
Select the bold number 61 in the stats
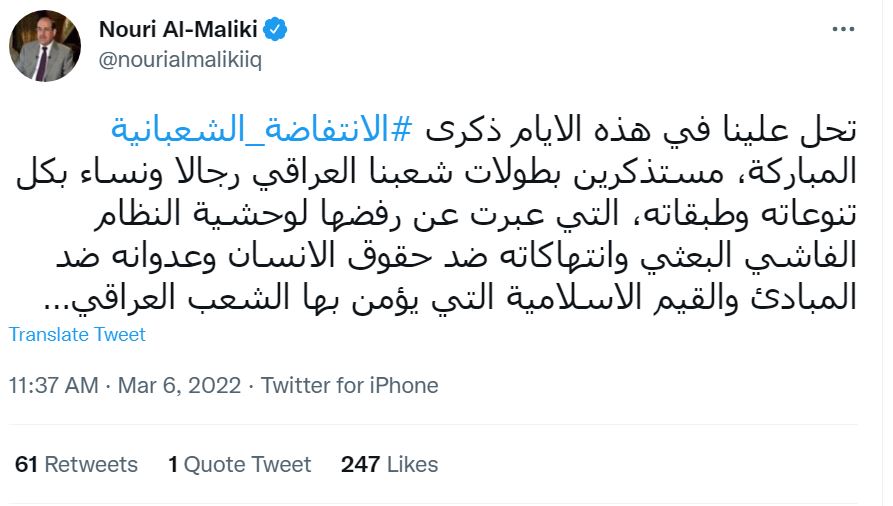point(26,464)
